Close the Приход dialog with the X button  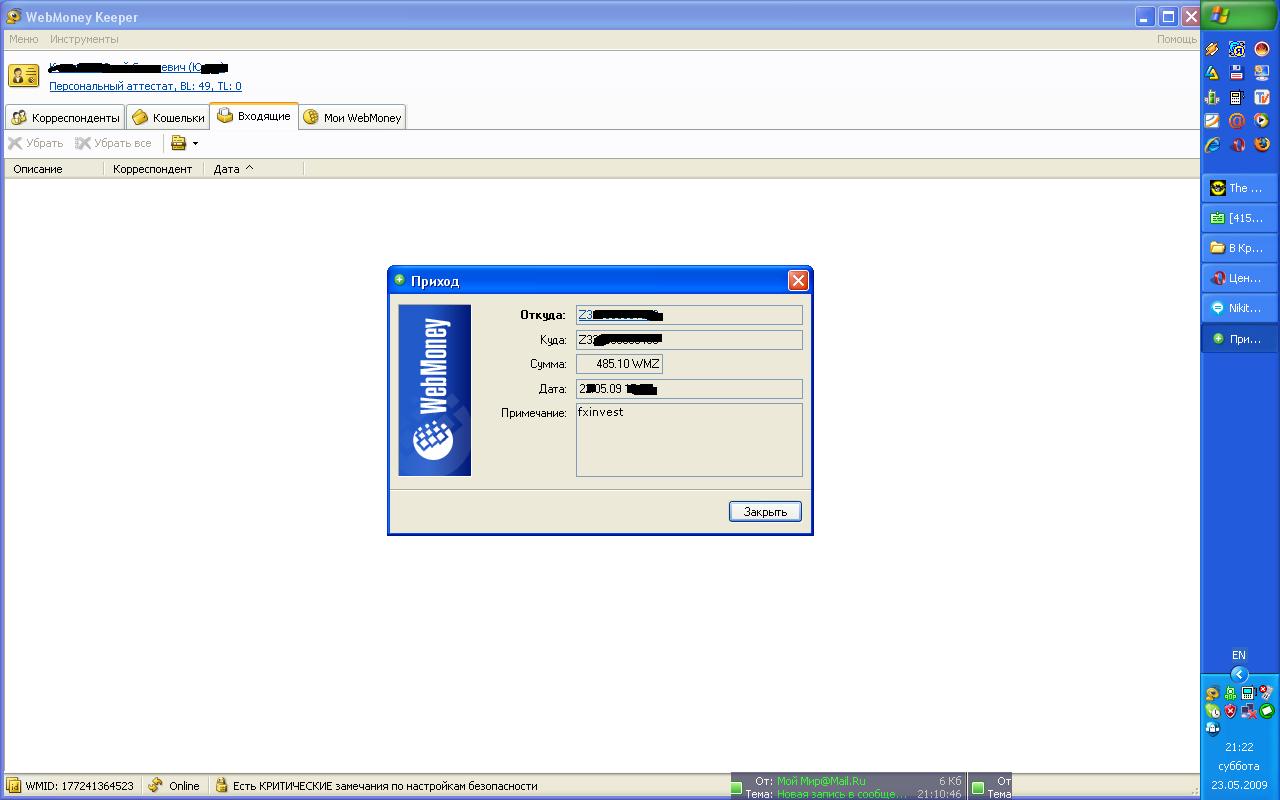[798, 281]
